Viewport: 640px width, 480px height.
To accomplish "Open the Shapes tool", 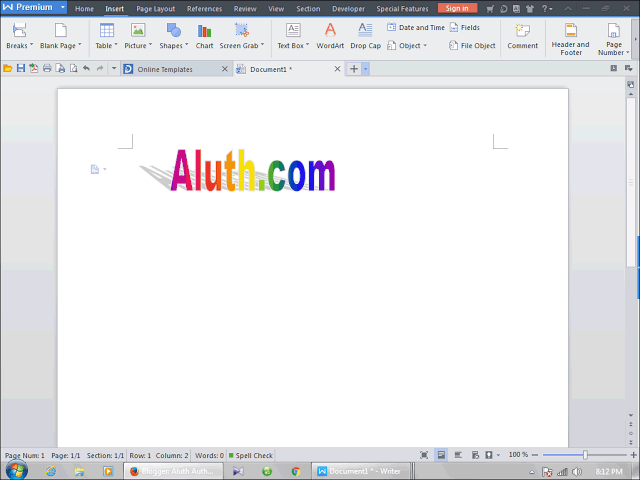I will 174,36.
